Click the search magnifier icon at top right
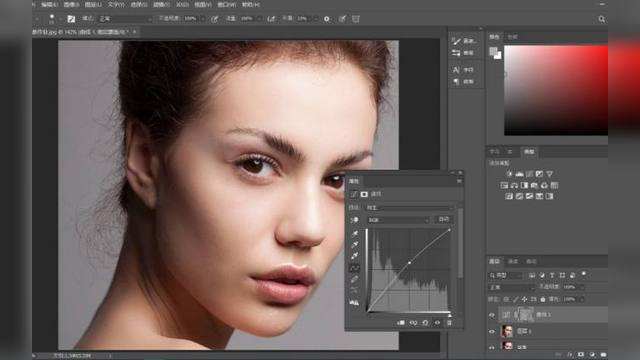This screenshot has width=640, height=360. pyautogui.click(x=602, y=19)
